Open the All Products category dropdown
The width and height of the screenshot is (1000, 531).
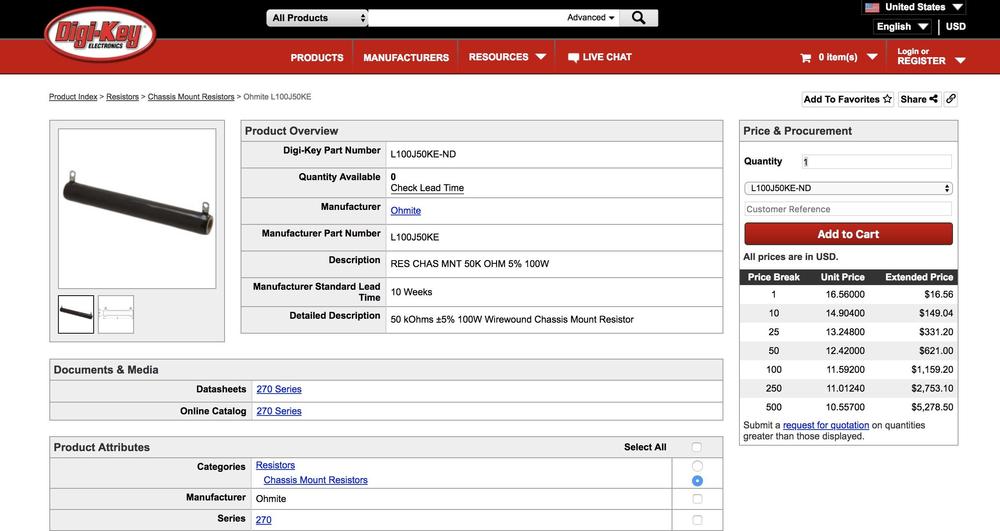317,18
